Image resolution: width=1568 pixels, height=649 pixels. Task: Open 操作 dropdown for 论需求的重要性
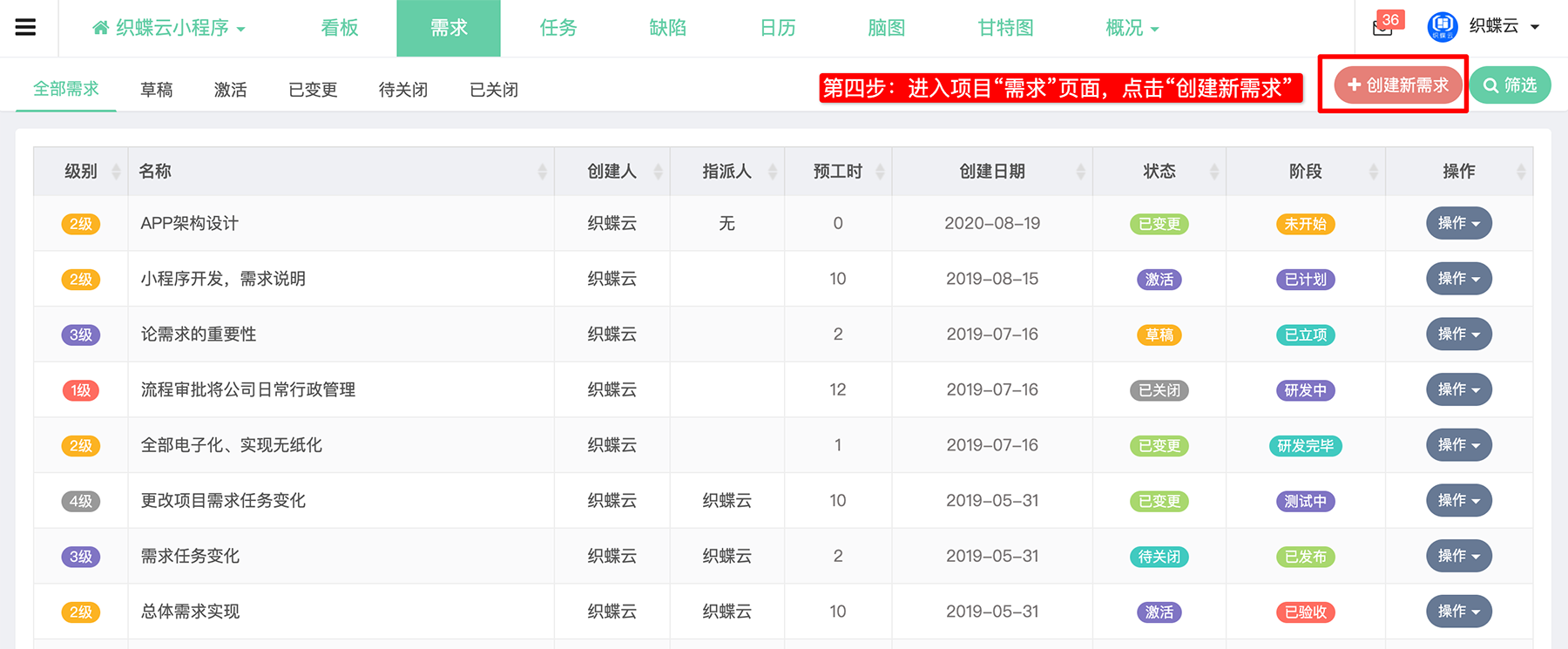1458,335
